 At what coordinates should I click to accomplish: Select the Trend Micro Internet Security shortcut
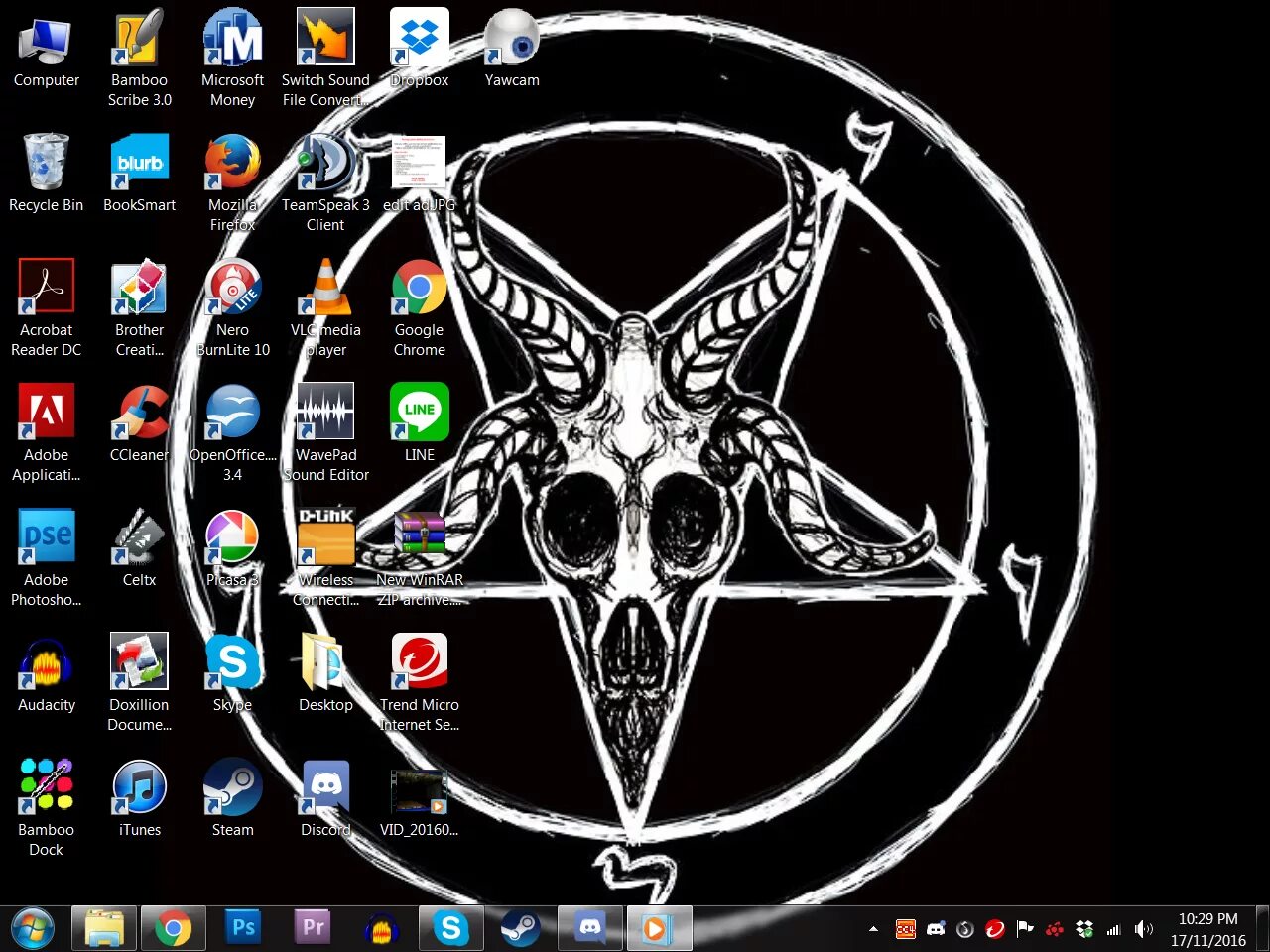(x=419, y=684)
